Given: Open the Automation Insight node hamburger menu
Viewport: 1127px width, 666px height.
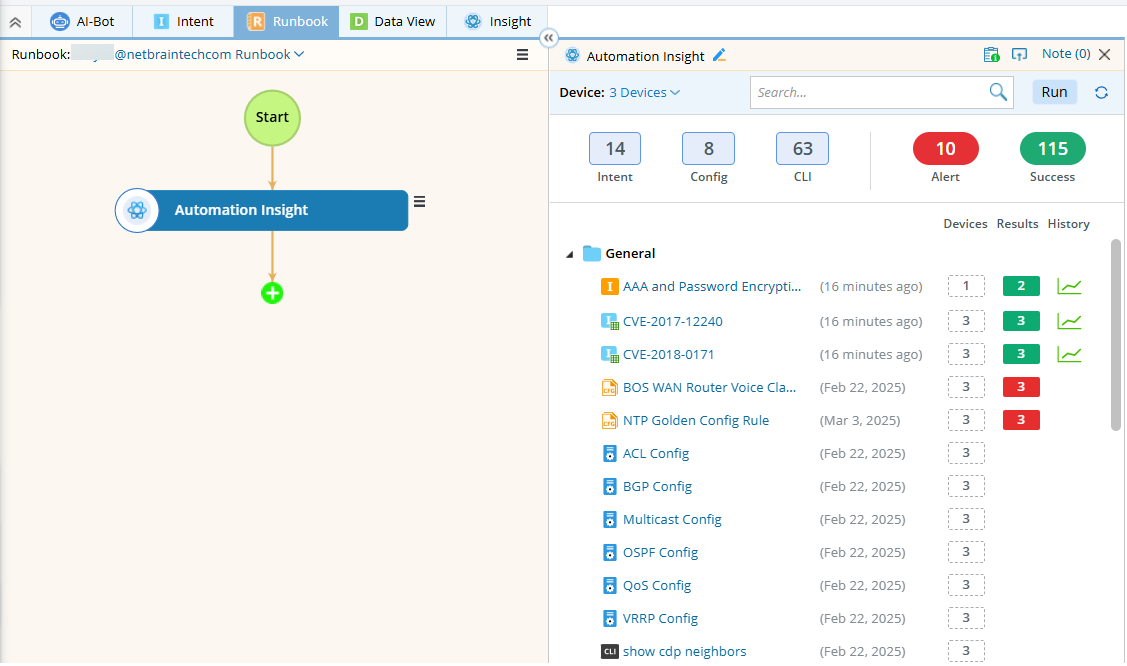Looking at the screenshot, I should [420, 202].
